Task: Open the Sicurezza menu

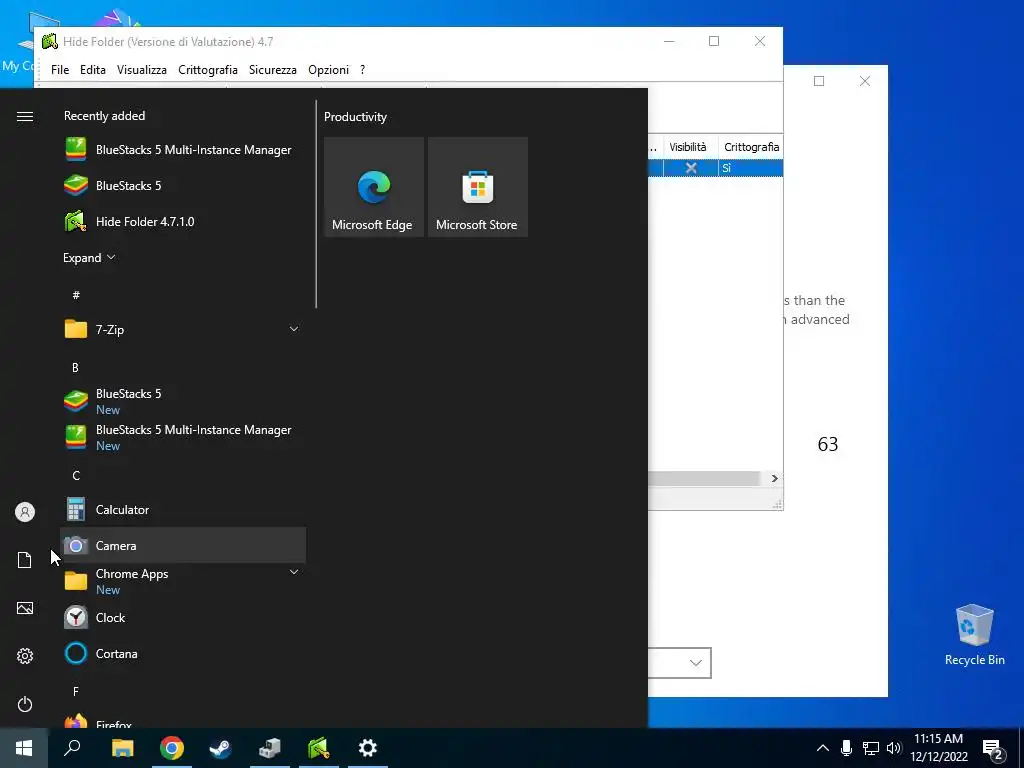Action: pos(272,70)
